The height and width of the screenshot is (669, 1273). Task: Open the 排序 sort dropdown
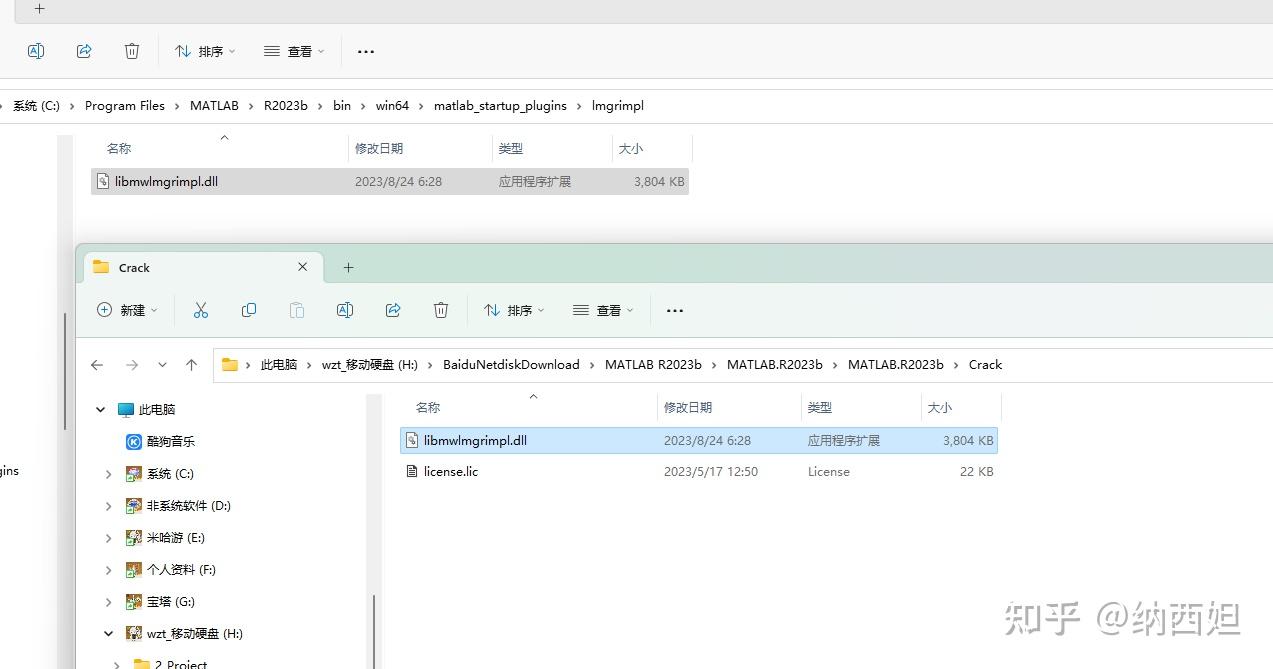click(x=513, y=310)
